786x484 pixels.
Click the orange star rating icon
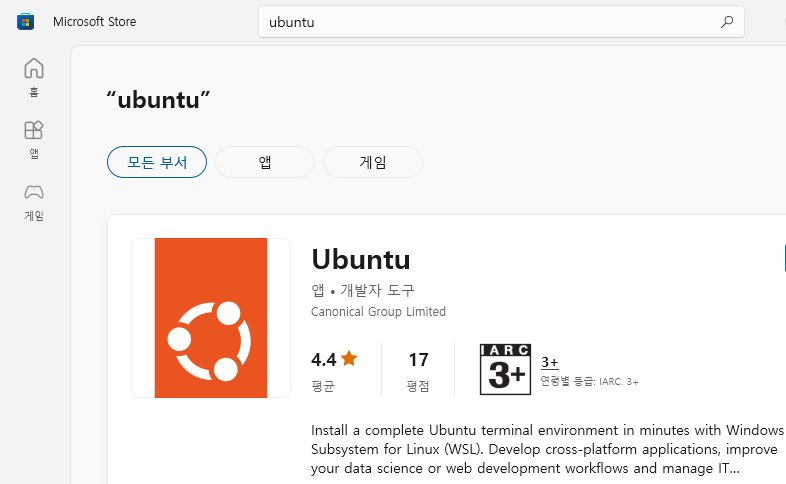349,358
